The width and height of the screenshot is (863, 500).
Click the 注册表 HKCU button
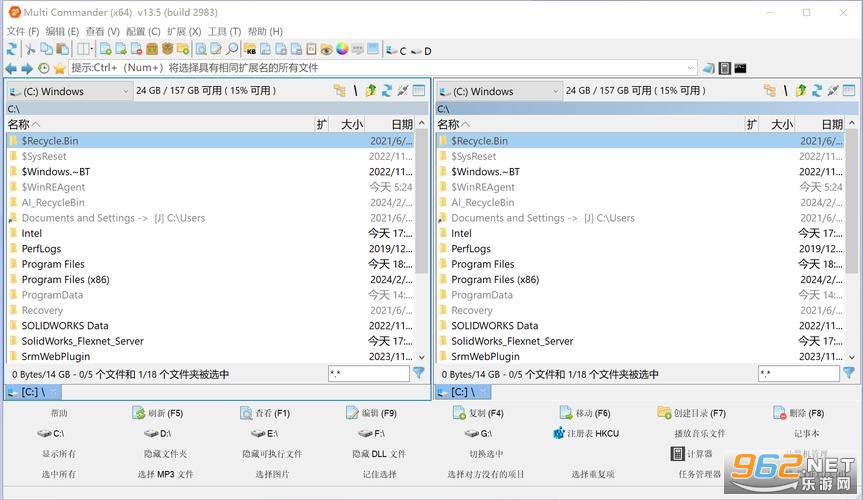pos(586,433)
